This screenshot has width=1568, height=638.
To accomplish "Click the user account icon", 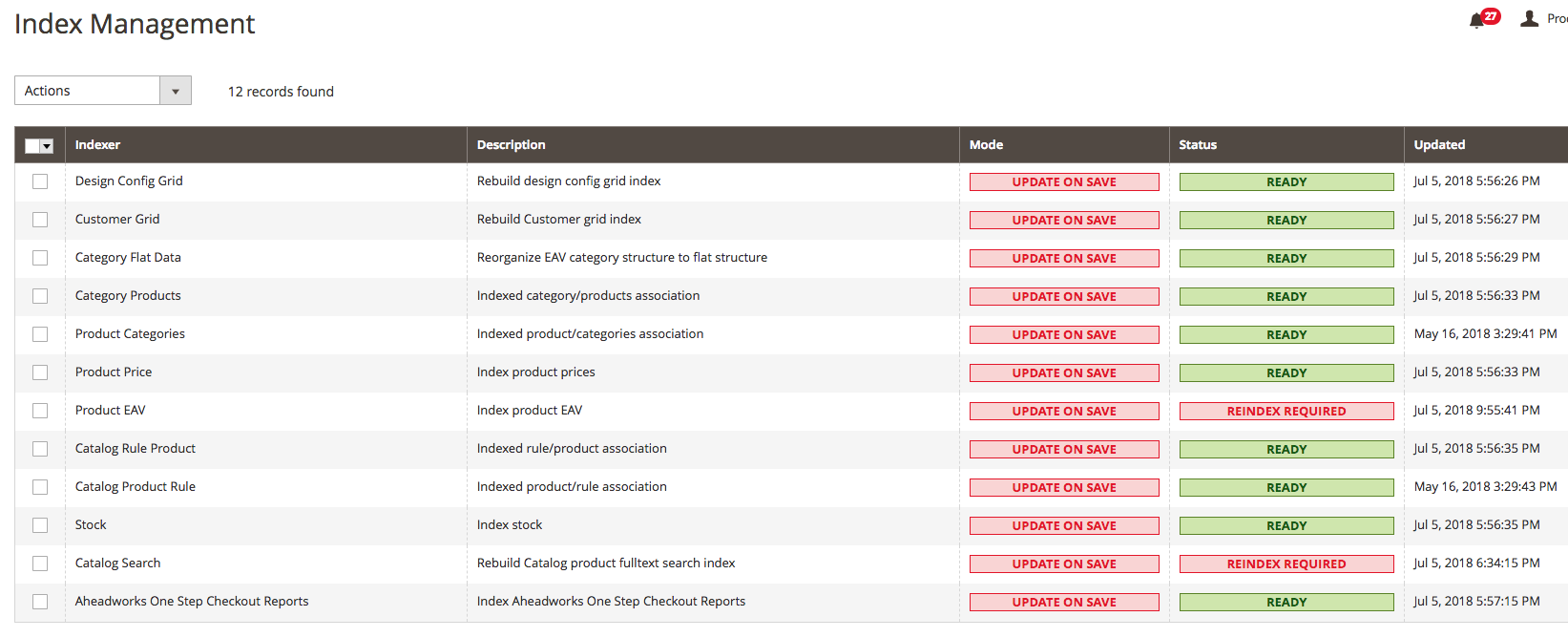I will pos(1529,18).
